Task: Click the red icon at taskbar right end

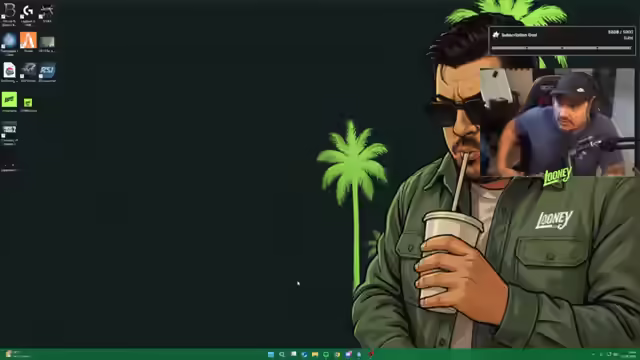Action: (370, 354)
